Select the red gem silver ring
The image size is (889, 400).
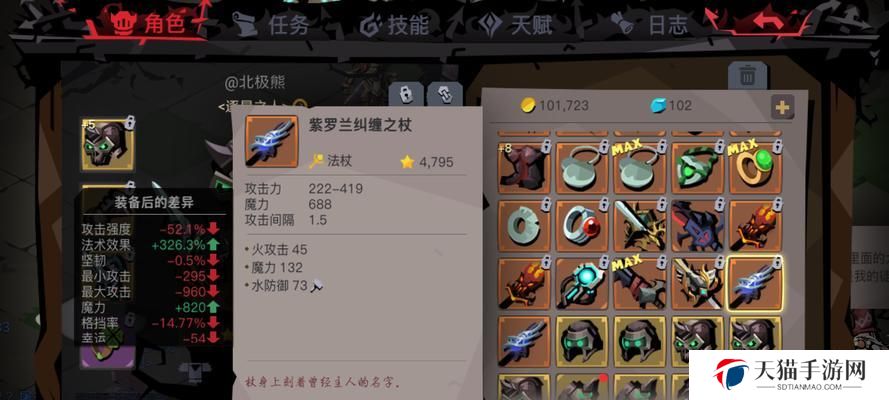tap(582, 225)
